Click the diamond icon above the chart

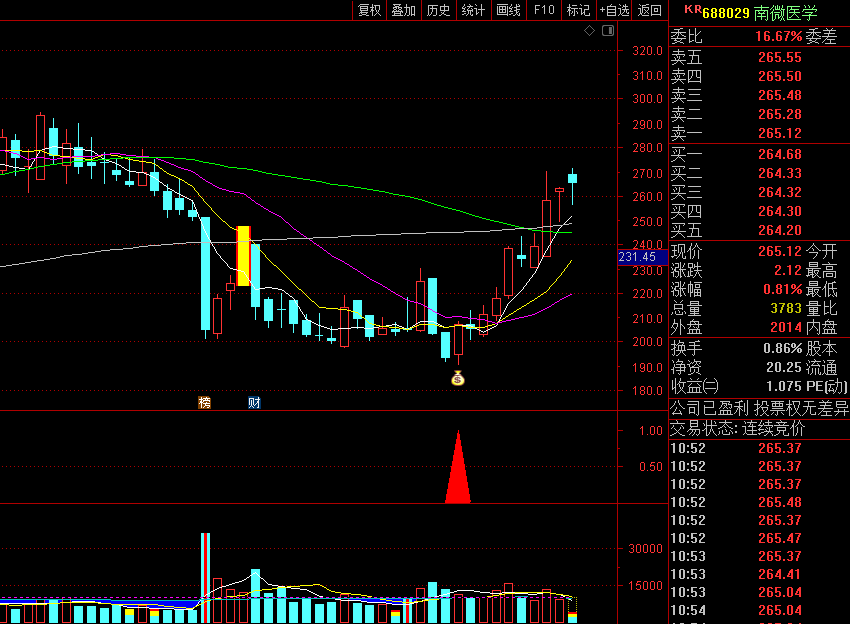pyautogui.click(x=589, y=31)
